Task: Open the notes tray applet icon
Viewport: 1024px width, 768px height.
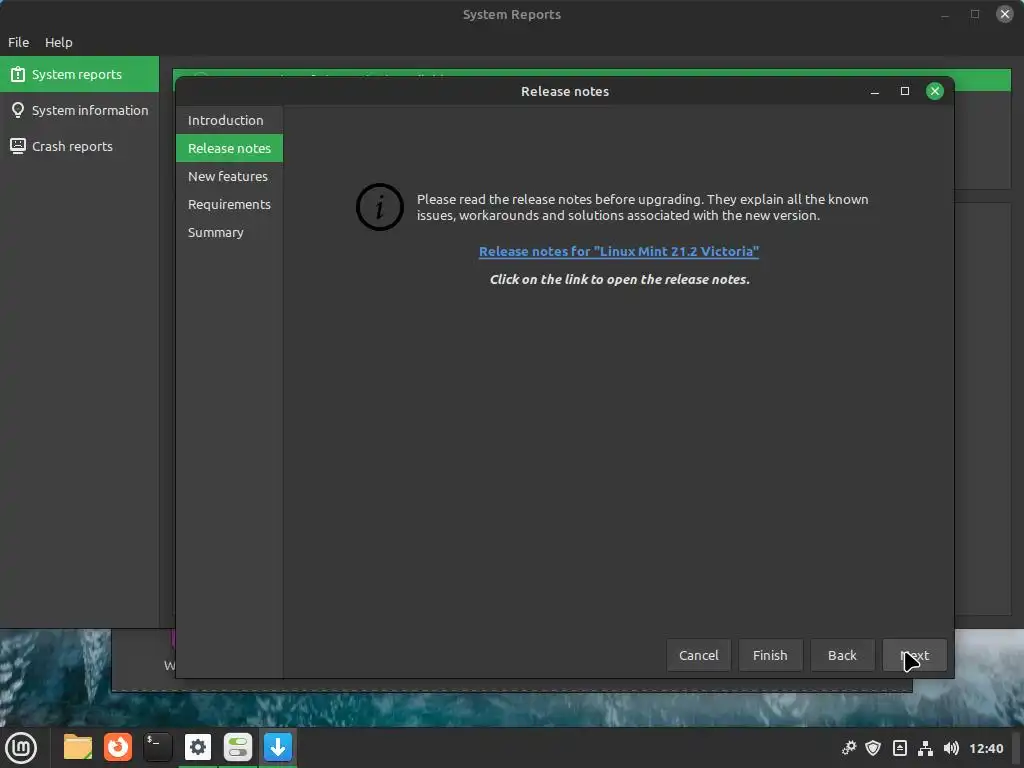Action: 900,748
